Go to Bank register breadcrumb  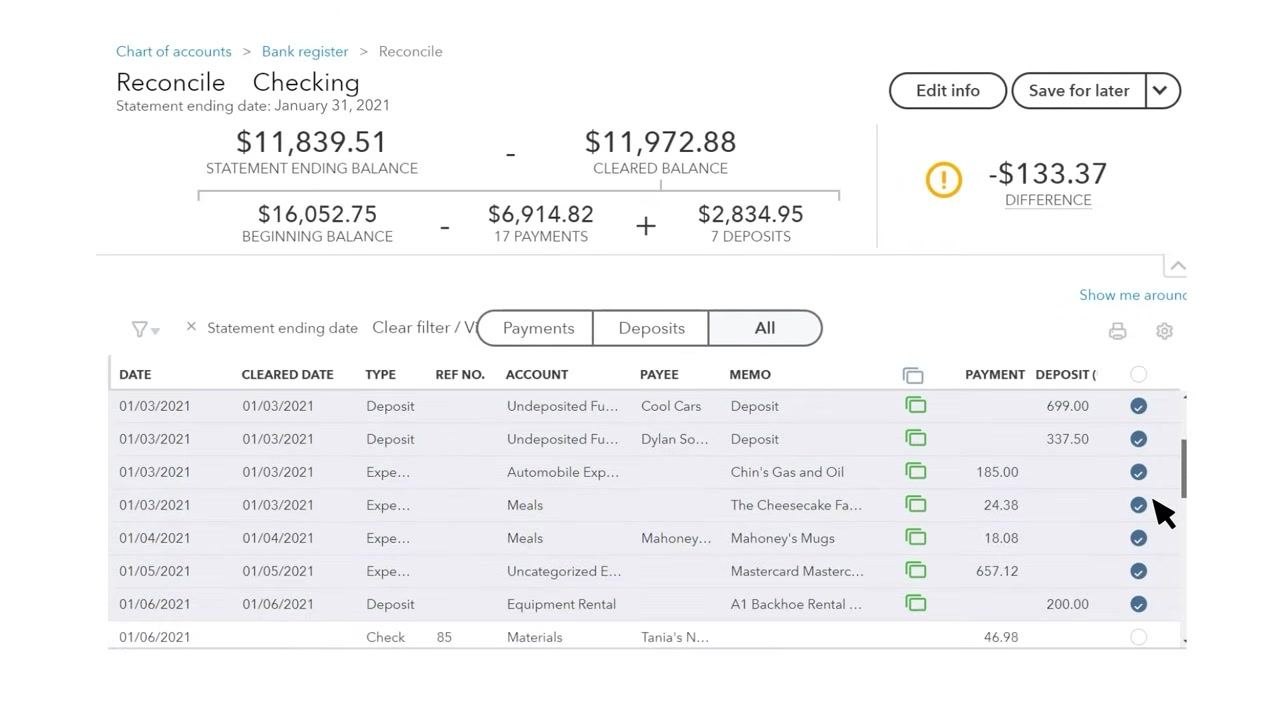click(x=305, y=51)
